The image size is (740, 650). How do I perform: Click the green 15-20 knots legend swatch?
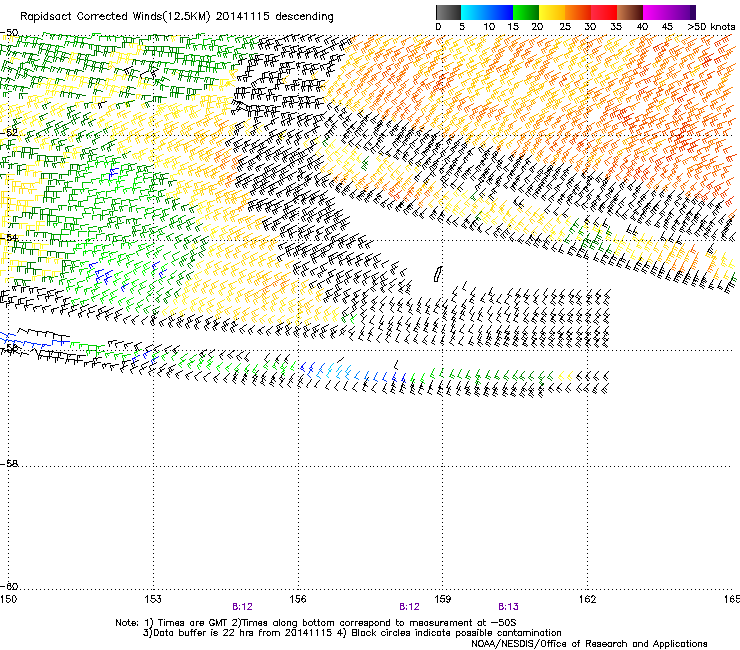point(526,12)
